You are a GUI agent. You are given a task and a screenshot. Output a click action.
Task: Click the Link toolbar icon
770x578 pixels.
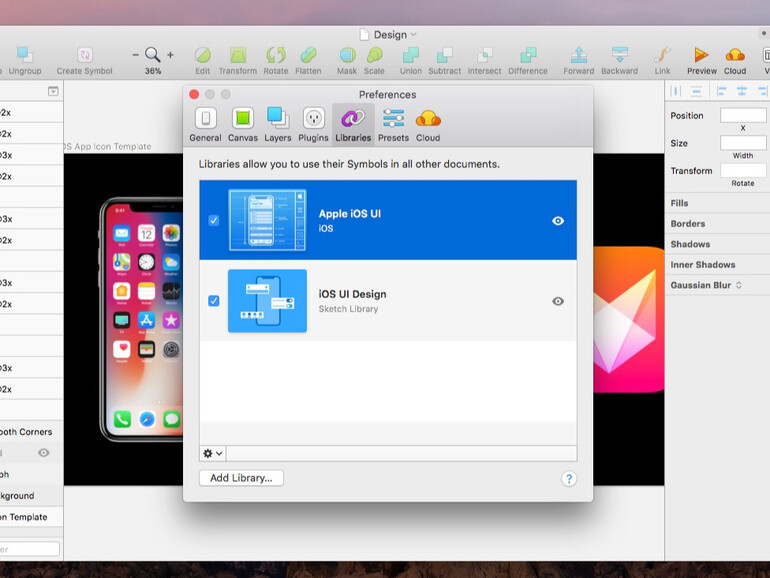pos(662,55)
